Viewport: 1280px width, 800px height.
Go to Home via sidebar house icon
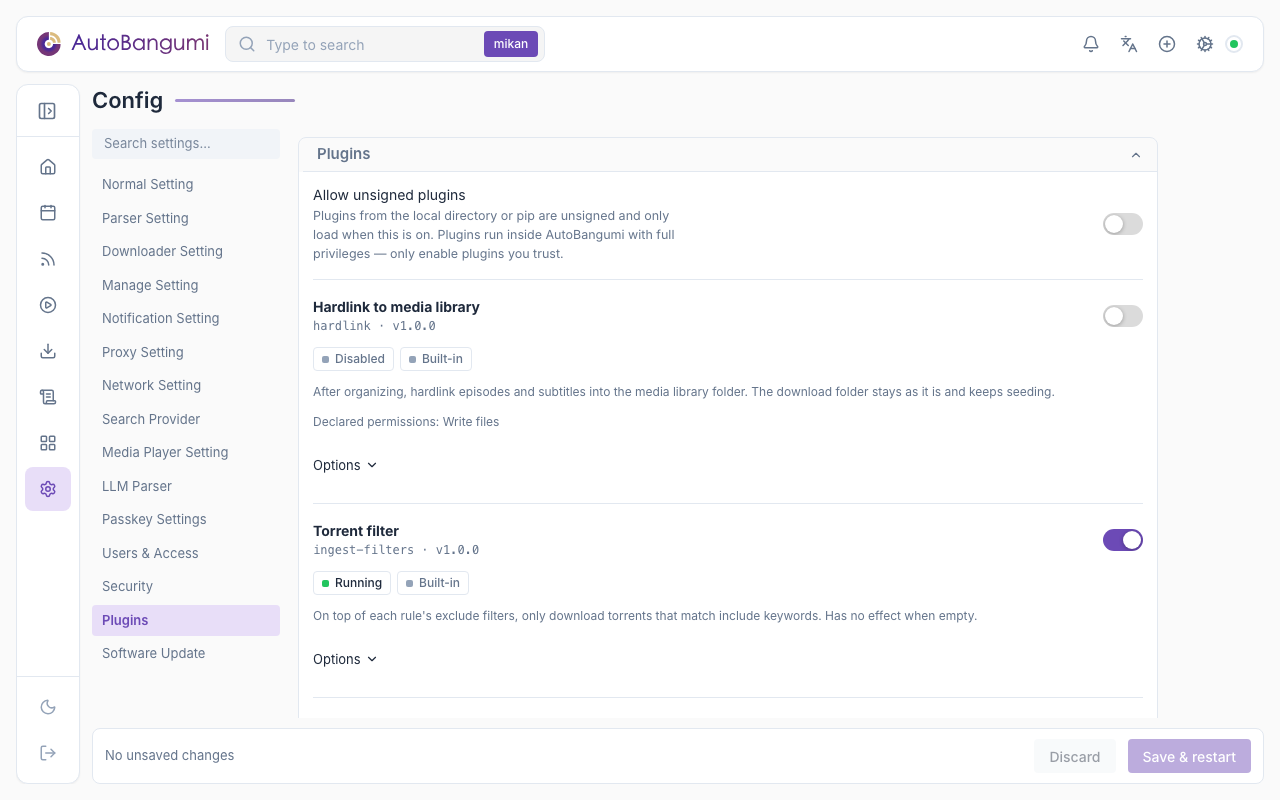(48, 167)
